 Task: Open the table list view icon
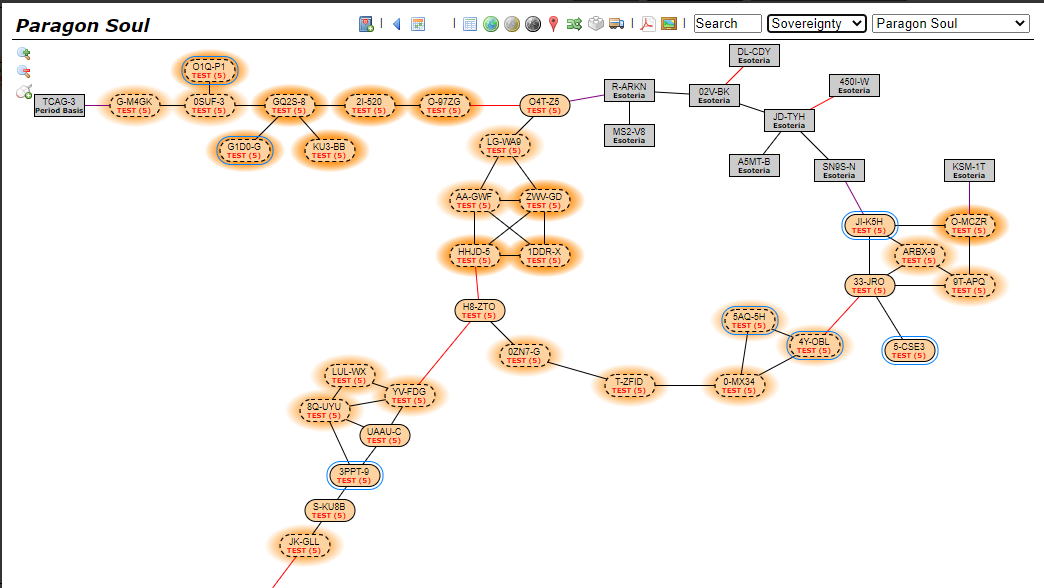click(x=470, y=24)
